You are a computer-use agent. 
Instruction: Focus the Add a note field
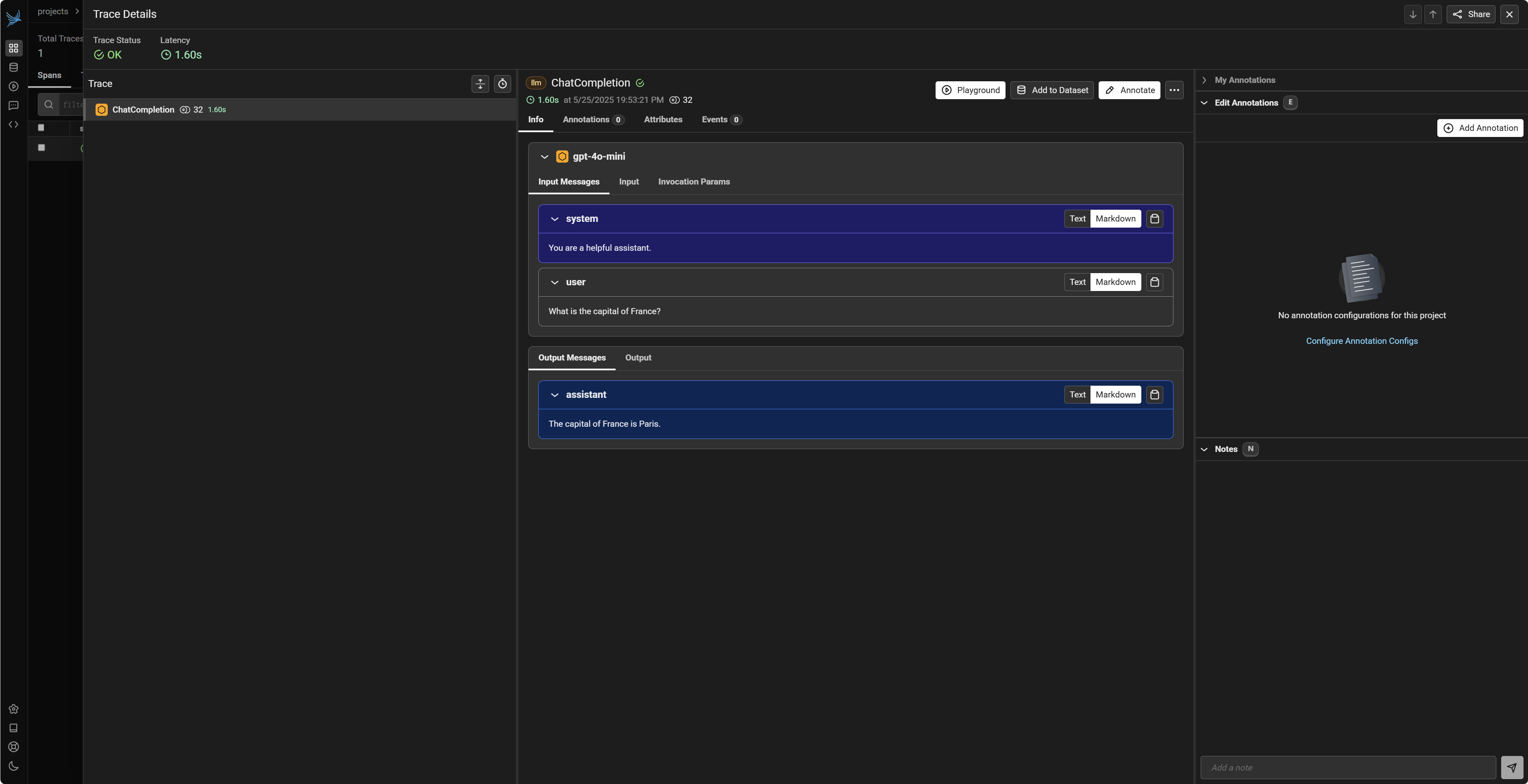click(x=1348, y=767)
